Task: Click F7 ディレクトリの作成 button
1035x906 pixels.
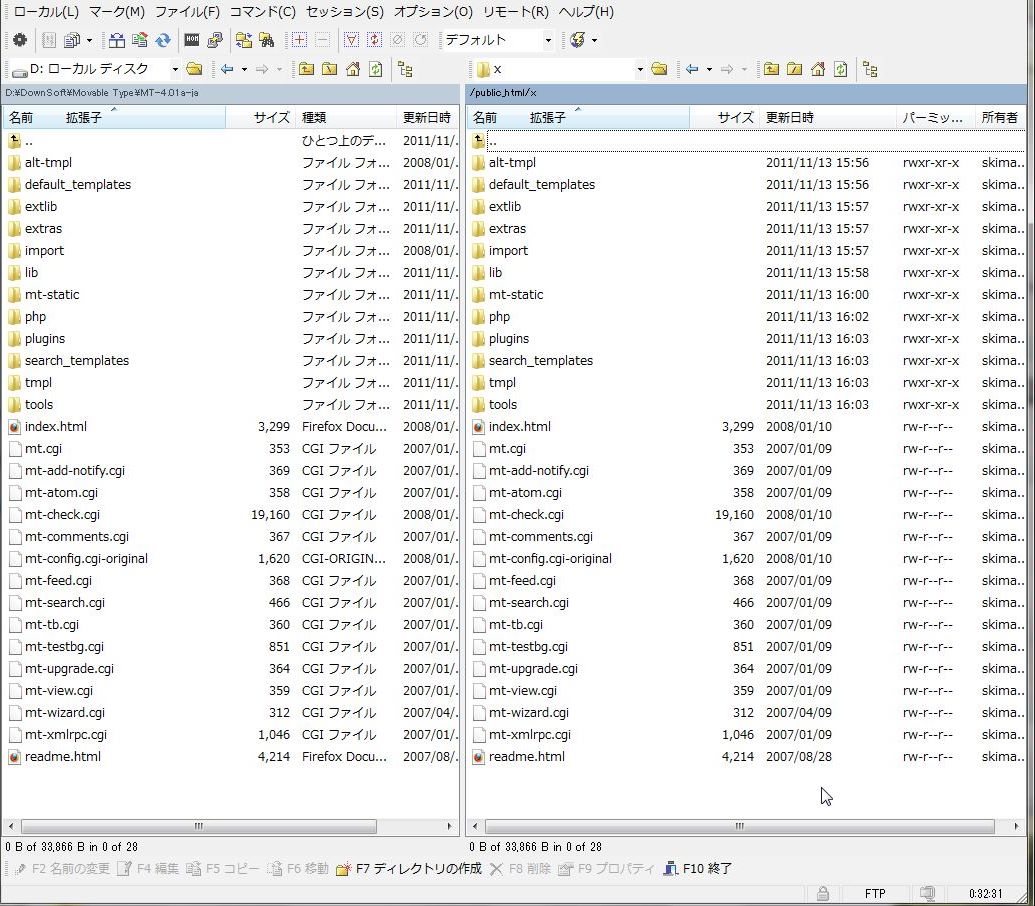Action: 409,868
